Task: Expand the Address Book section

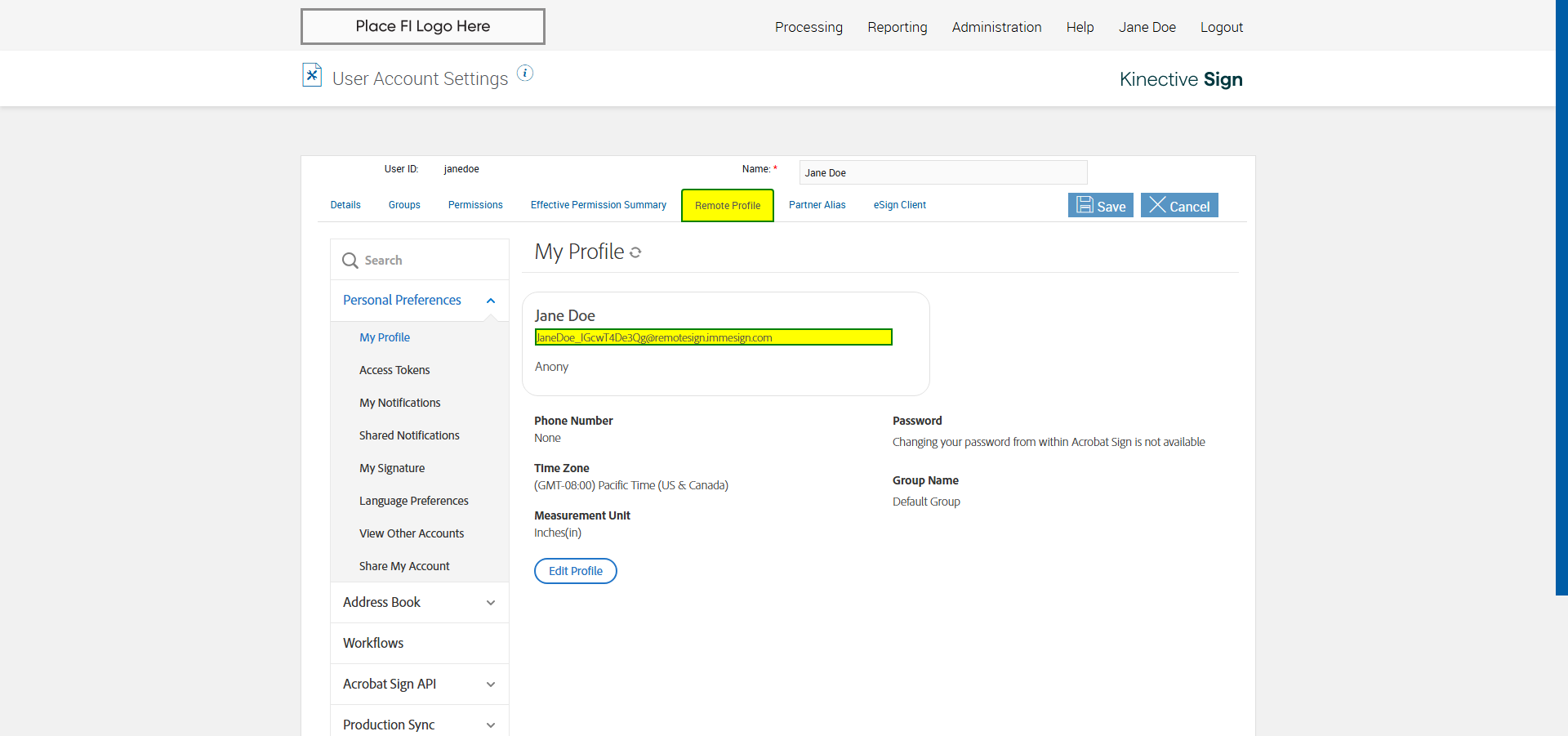Action: point(491,603)
